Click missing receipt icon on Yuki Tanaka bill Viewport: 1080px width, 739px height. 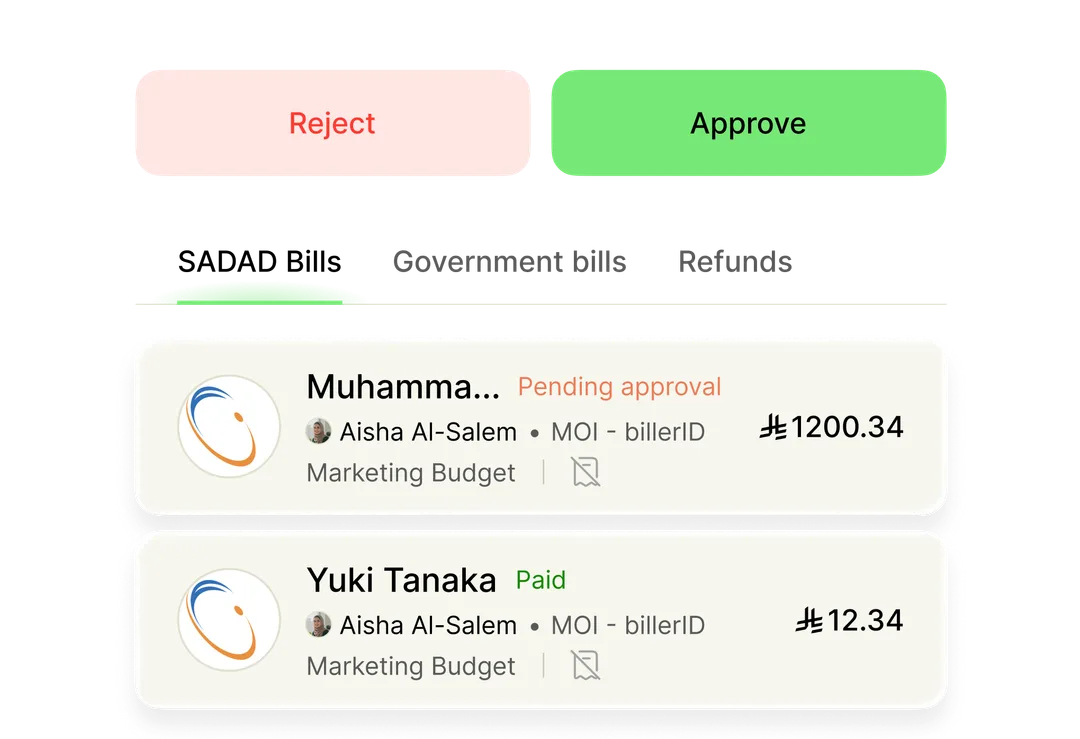585,666
